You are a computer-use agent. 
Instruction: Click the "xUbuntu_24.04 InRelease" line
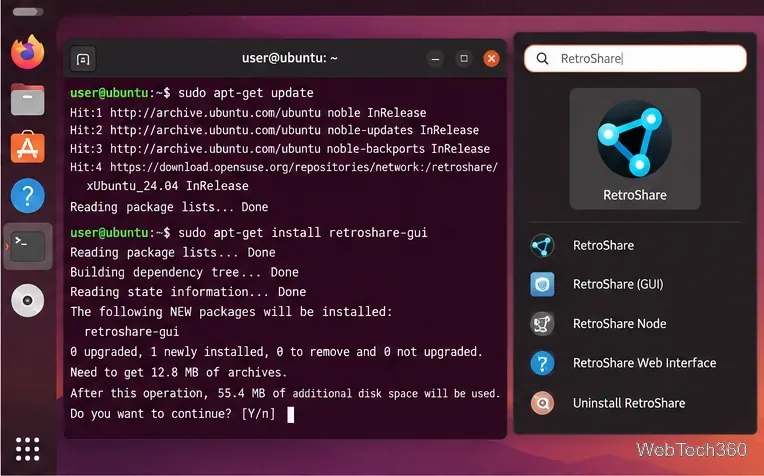click(x=167, y=186)
